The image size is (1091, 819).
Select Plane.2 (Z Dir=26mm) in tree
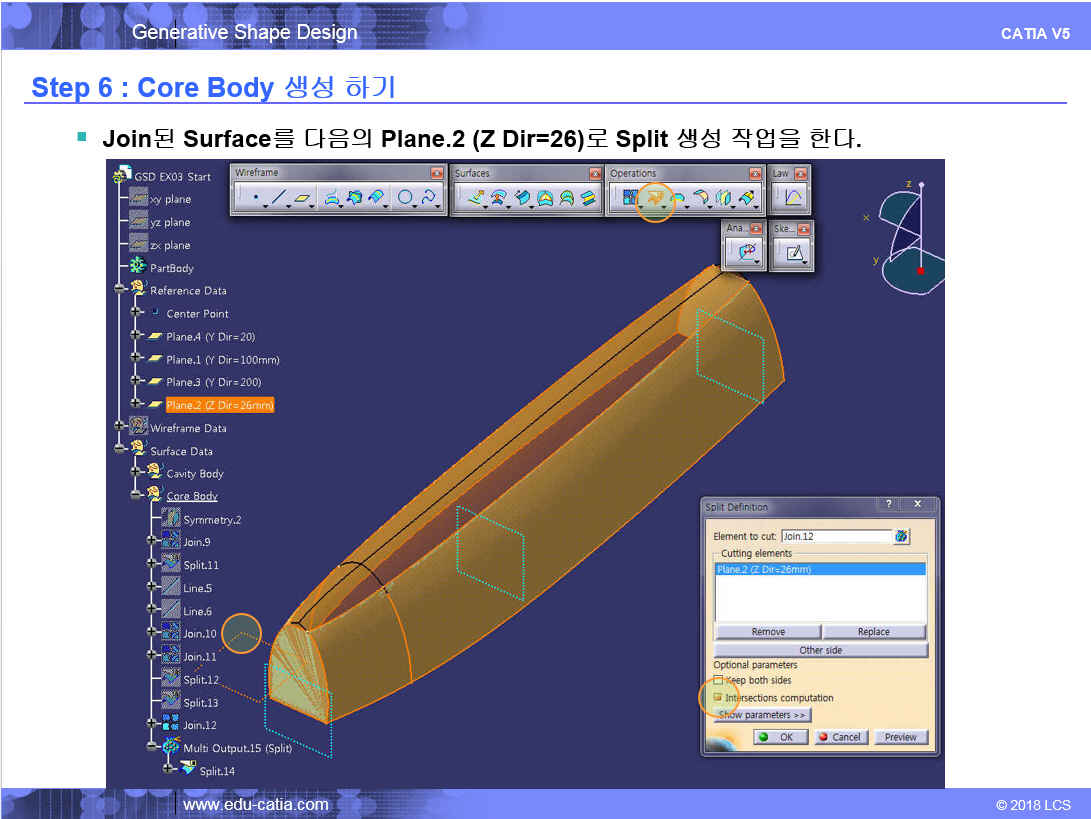tap(219, 405)
